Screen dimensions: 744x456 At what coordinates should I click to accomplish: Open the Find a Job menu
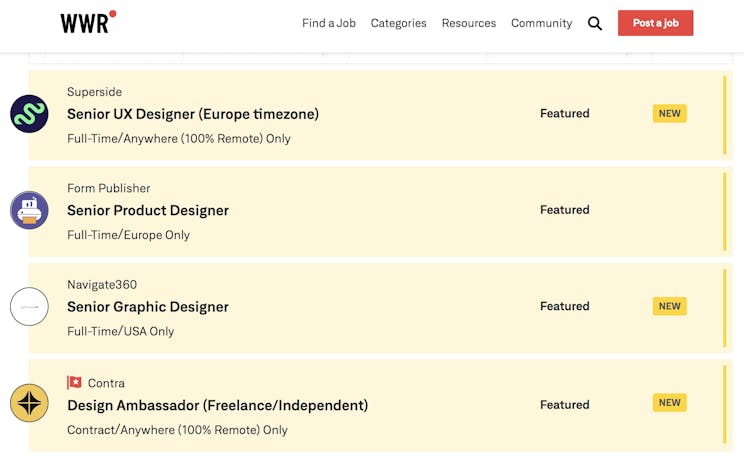click(329, 23)
